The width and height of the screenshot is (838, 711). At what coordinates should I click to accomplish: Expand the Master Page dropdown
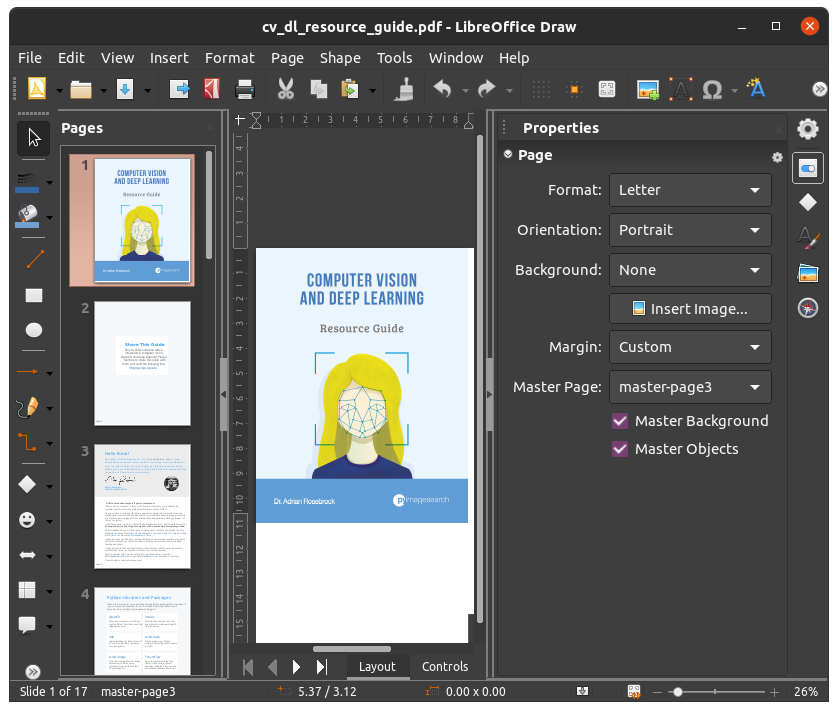690,386
